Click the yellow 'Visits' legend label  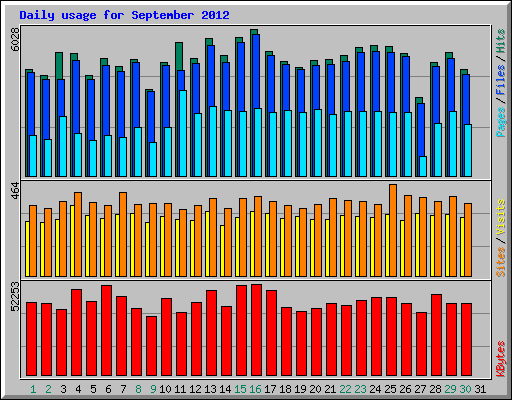click(501, 217)
